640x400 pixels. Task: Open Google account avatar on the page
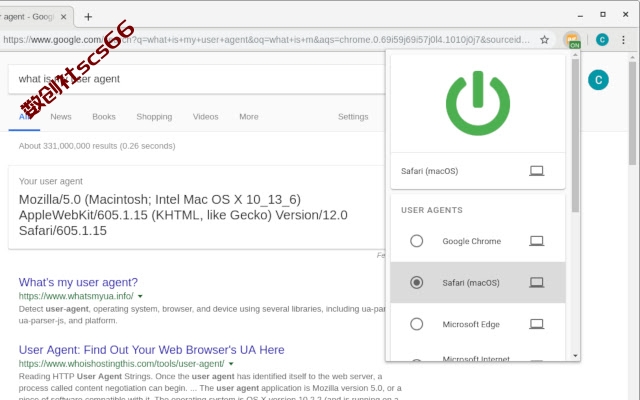pos(598,80)
